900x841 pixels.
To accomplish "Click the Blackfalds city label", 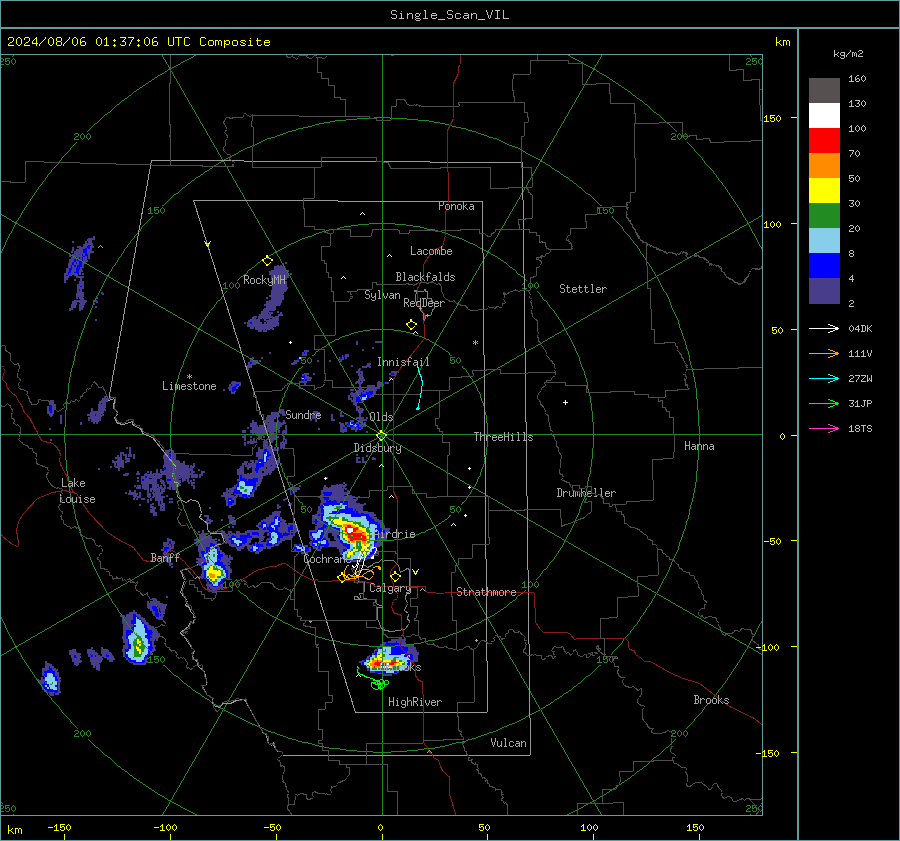I will point(425,277).
